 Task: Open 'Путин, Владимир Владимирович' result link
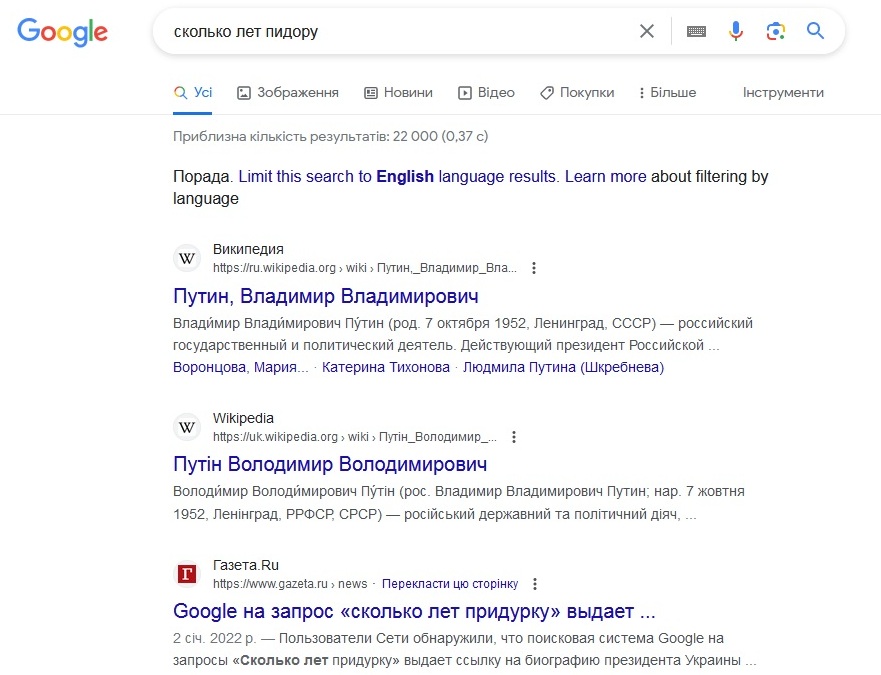tap(326, 296)
